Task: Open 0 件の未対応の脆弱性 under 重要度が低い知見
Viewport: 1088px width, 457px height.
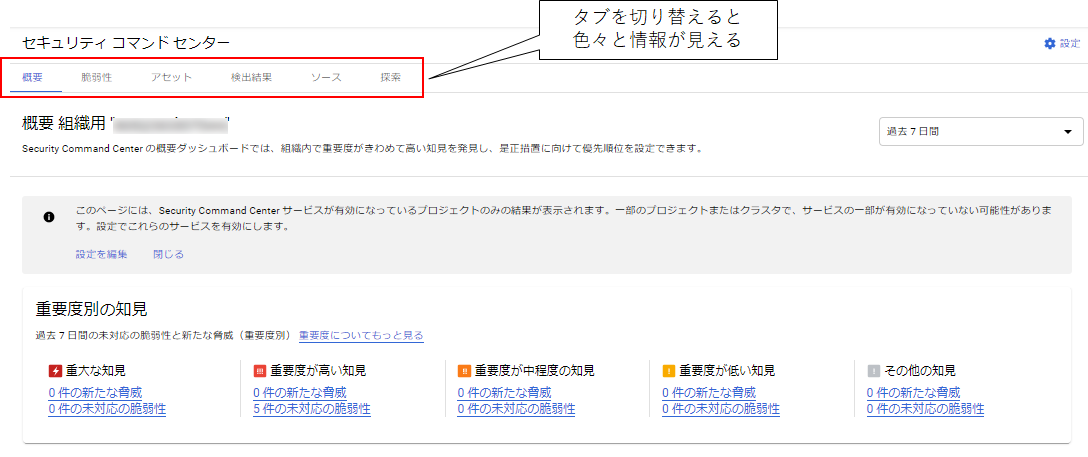Action: 720,409
